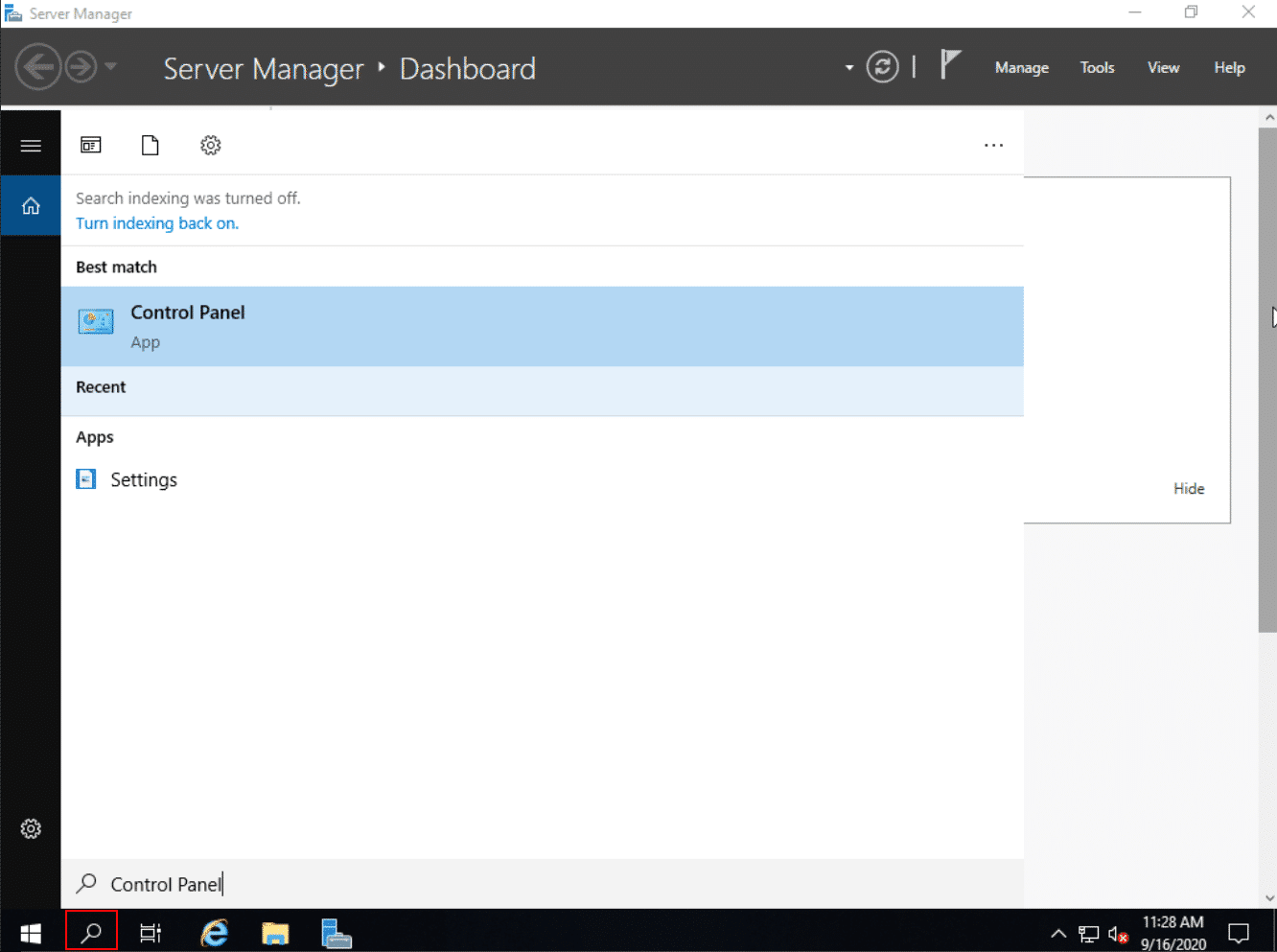Screen dimensions: 1277x952
Task: Open the settings gear in search sidebar
Action: (x=31, y=829)
